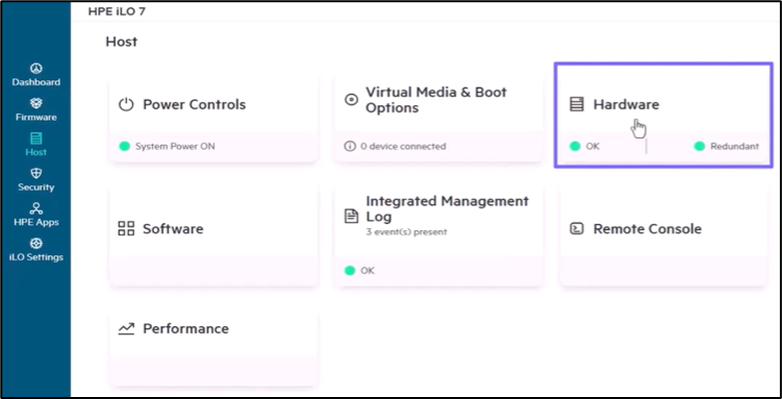Screen dimensions: 782x399
Task: Open the Power Controls card title
Action: 195,104
